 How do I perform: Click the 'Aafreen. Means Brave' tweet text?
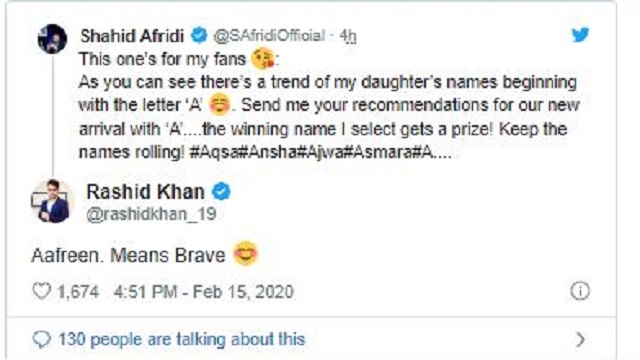pyautogui.click(x=128, y=256)
